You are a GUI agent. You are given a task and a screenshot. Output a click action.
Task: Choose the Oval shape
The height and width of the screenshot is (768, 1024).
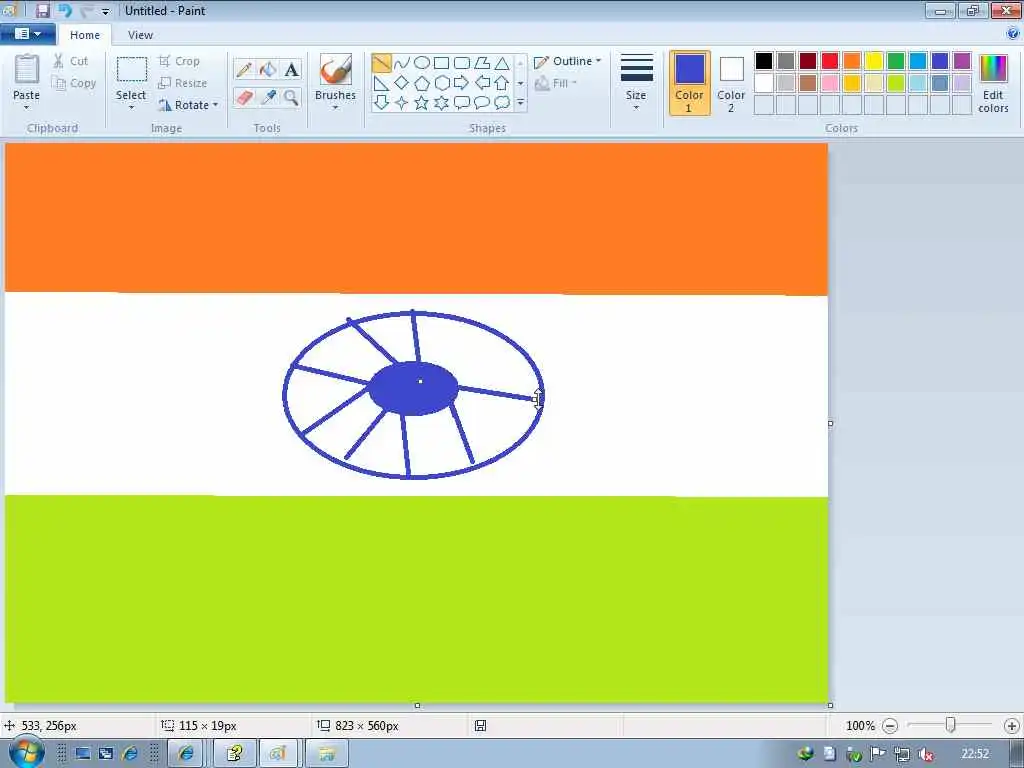tap(422, 63)
